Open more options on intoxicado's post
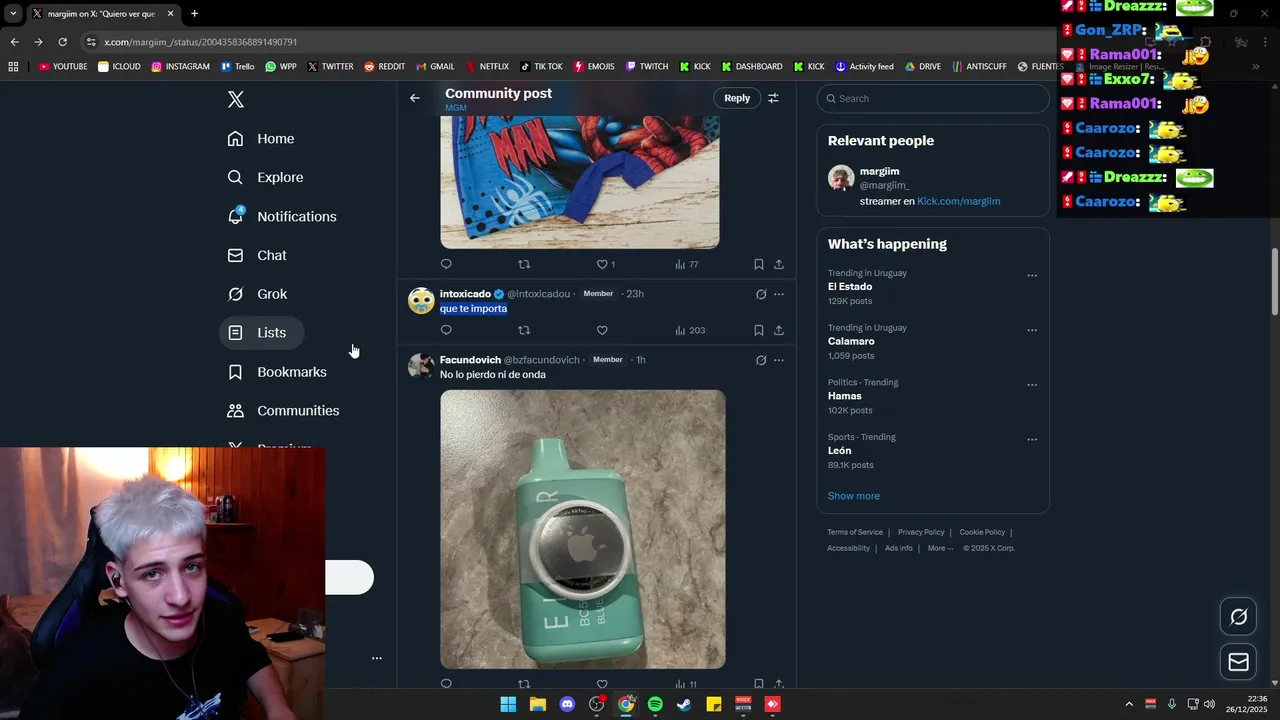Image resolution: width=1280 pixels, height=720 pixels. 779,294
